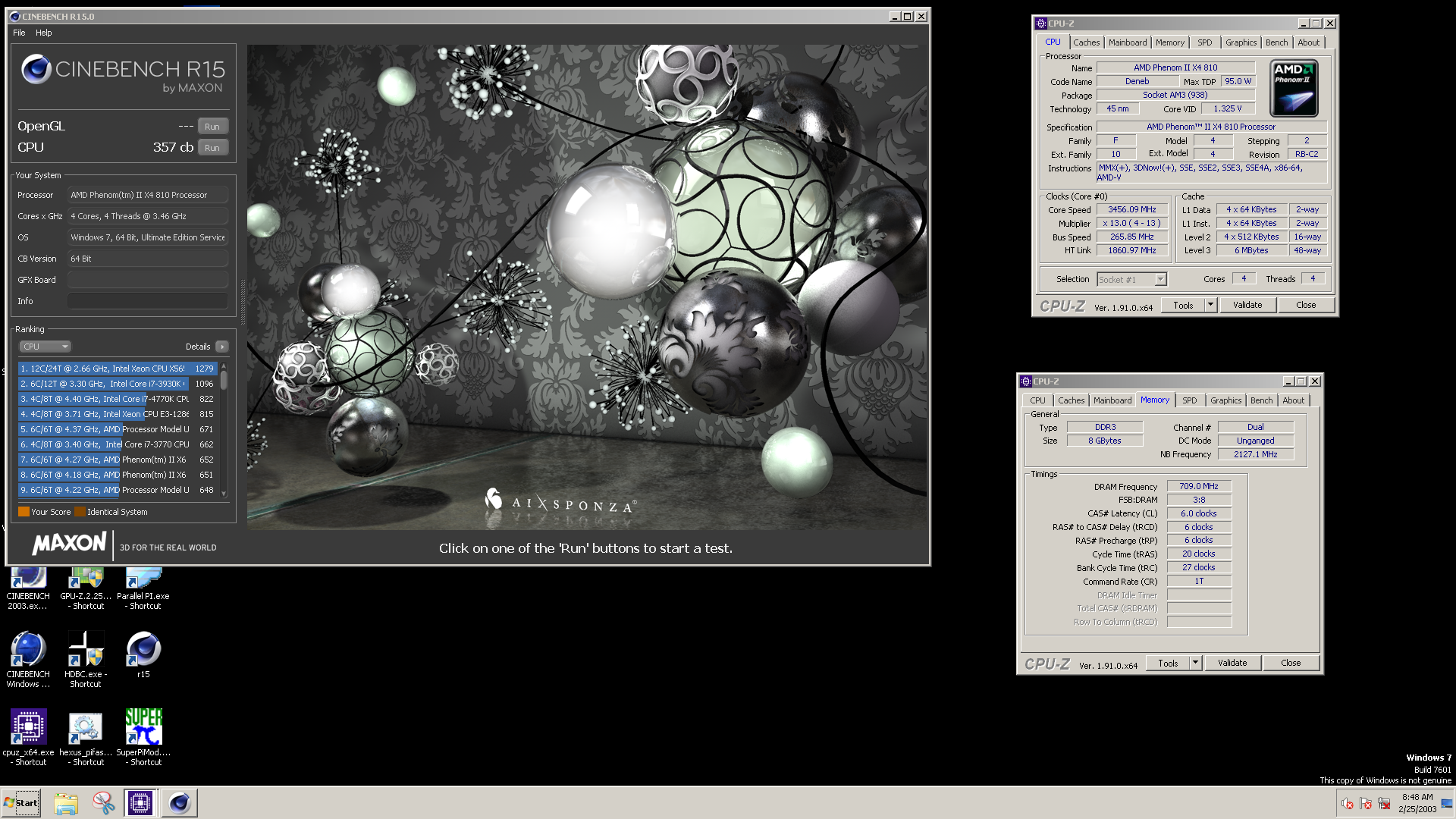Open Windows Explorer from taskbar
Image resolution: width=1456 pixels, height=819 pixels.
coord(66,803)
